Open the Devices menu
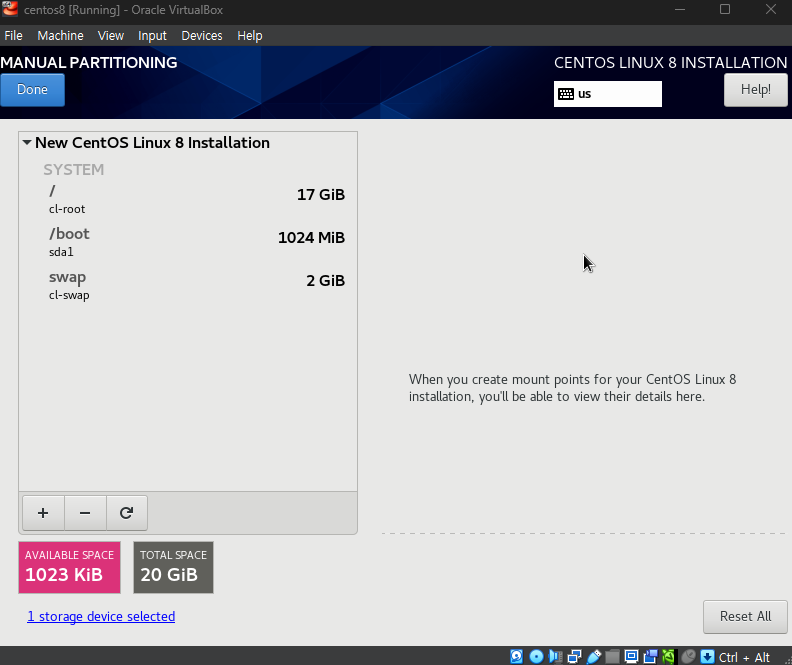The width and height of the screenshot is (792, 665). 202,36
